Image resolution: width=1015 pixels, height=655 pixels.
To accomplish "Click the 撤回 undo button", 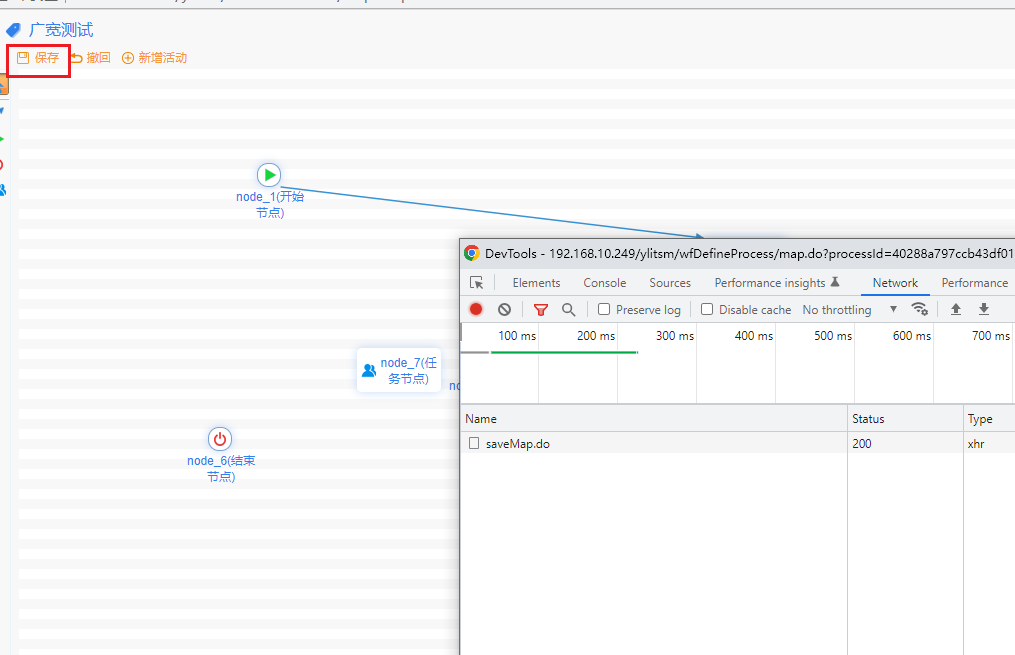I will [x=91, y=58].
